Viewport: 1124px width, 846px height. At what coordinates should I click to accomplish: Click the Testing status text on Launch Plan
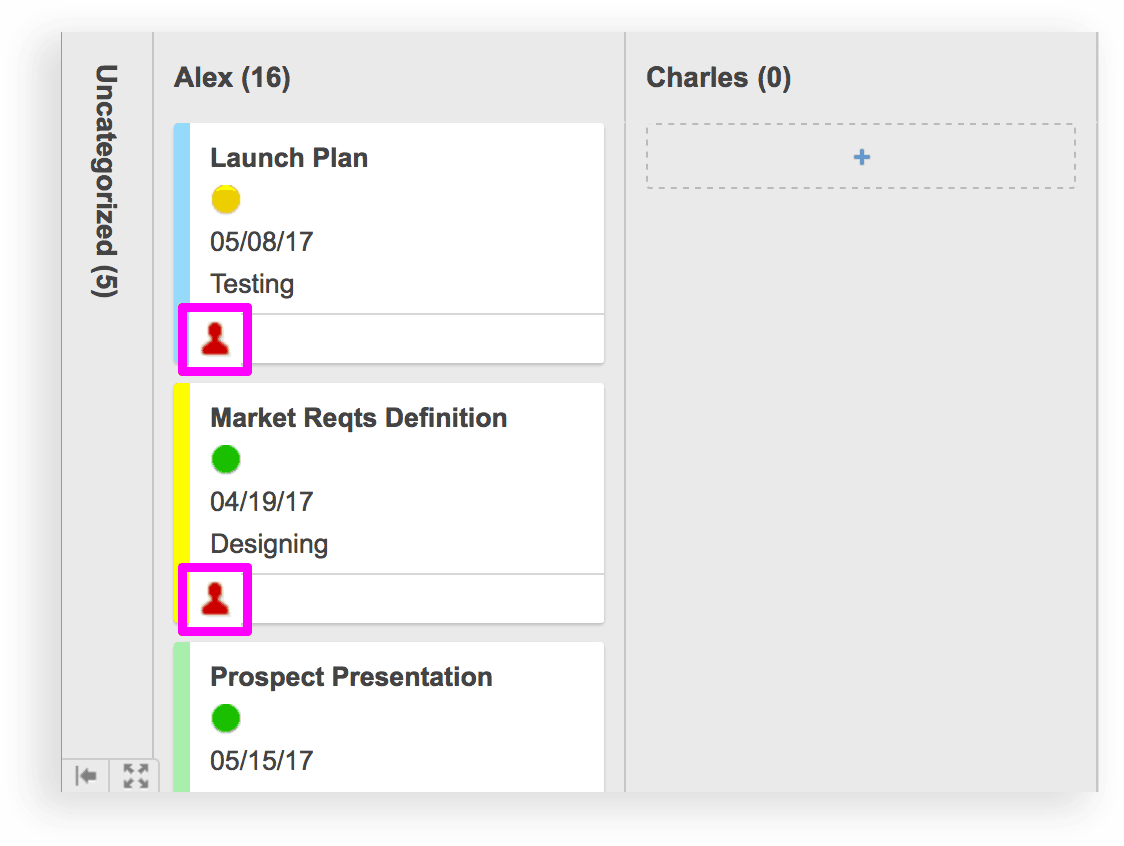252,284
